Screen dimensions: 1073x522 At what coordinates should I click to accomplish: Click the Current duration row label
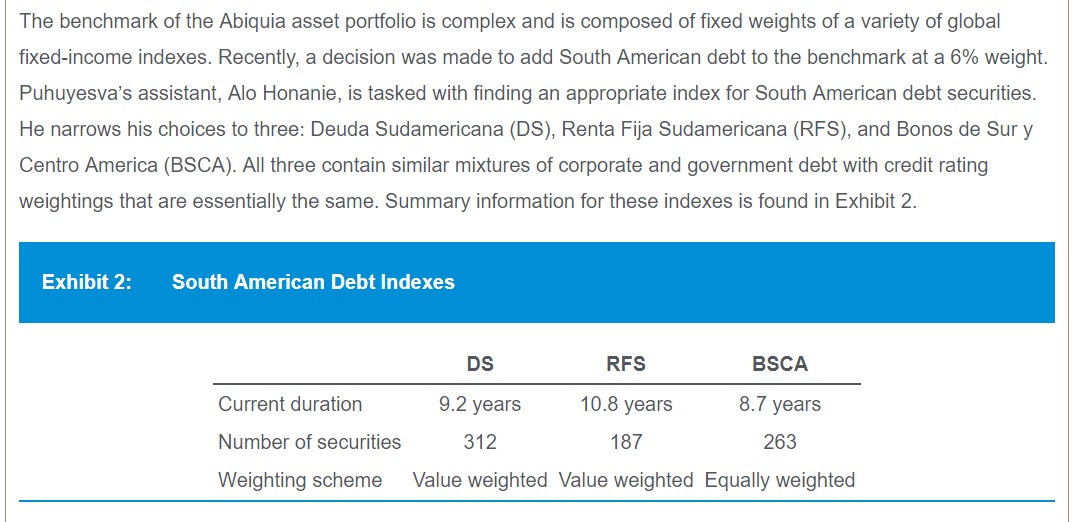290,404
